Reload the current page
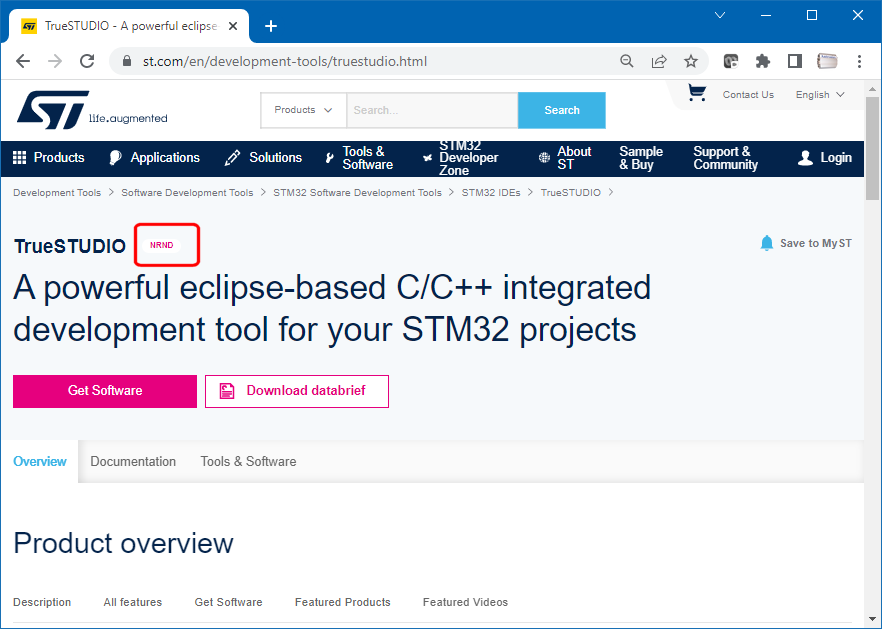Image resolution: width=882 pixels, height=629 pixels. [87, 61]
